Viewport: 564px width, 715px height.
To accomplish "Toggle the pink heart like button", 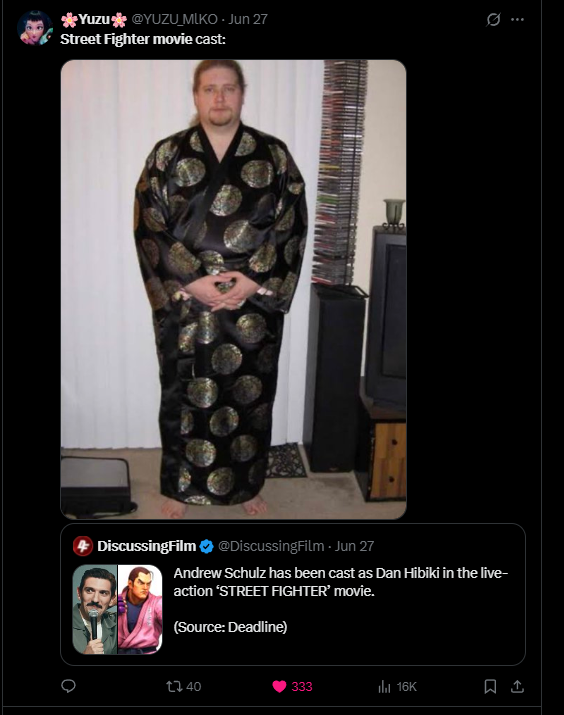I will pyautogui.click(x=292, y=686).
